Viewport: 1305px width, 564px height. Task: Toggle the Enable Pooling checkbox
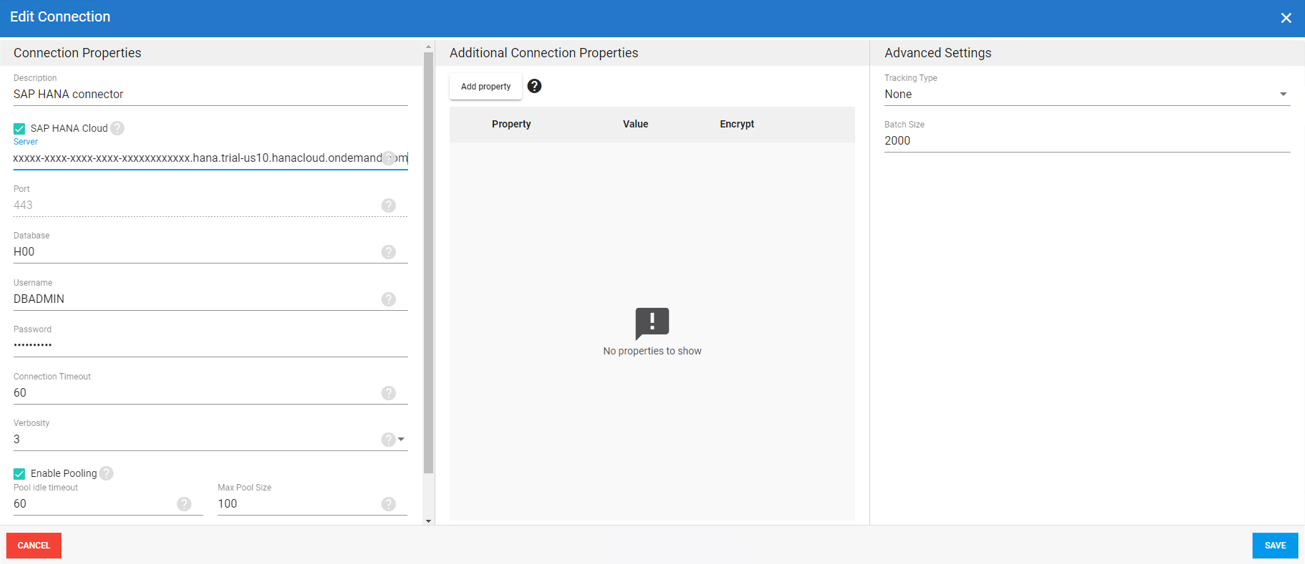point(19,474)
